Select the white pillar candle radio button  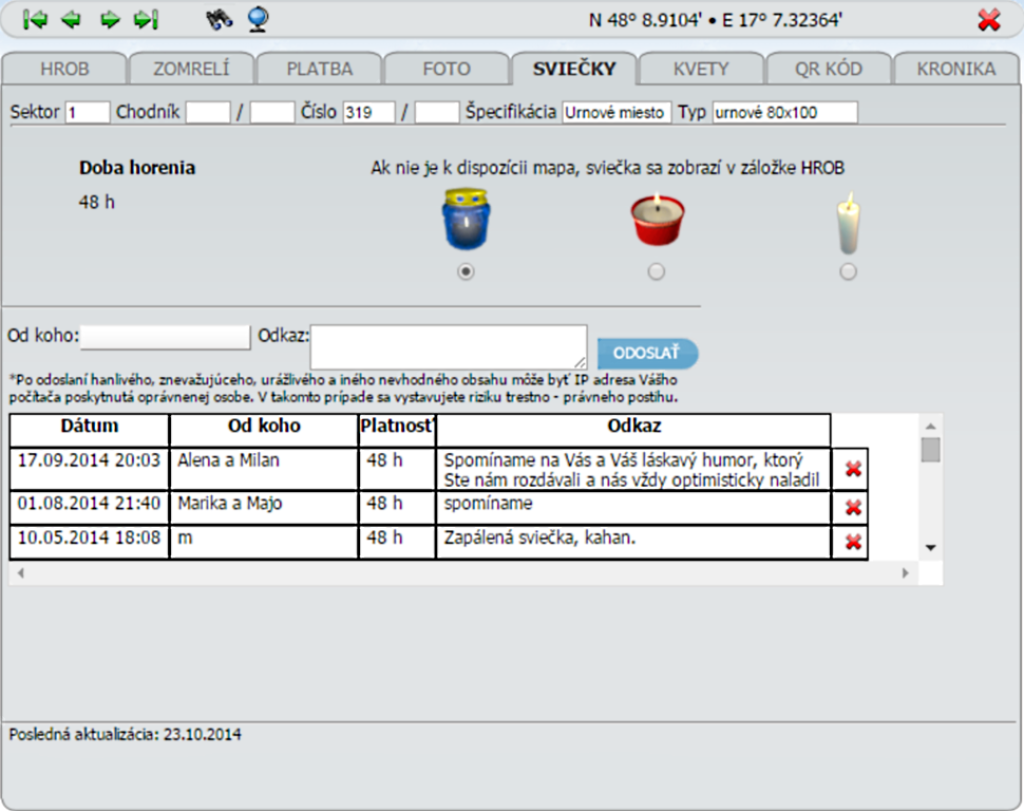click(848, 271)
